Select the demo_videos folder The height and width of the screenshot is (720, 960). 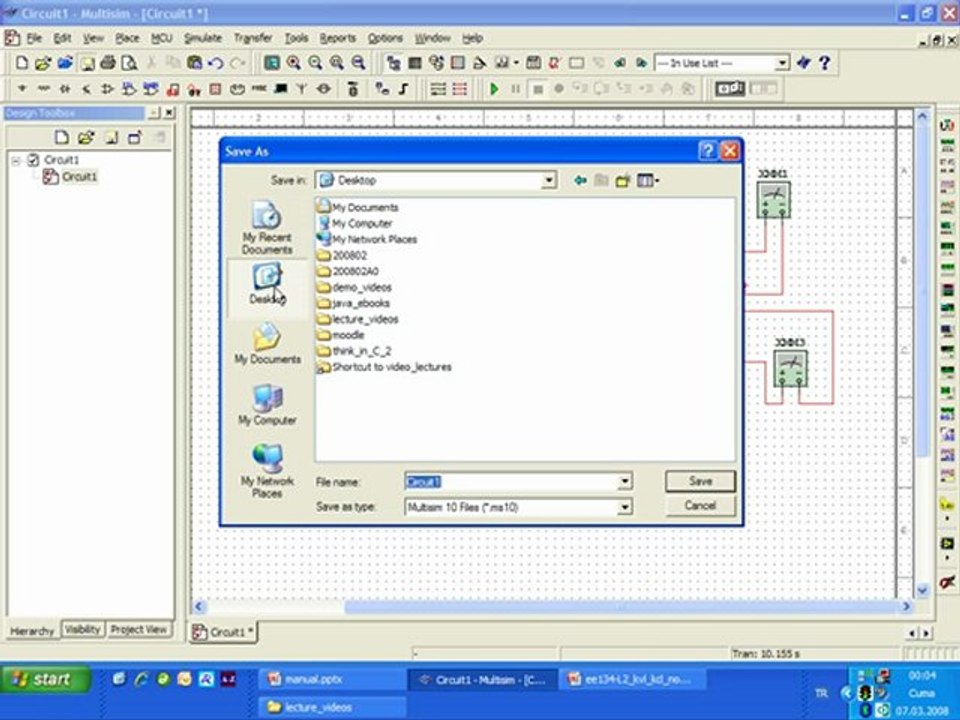coord(354,287)
